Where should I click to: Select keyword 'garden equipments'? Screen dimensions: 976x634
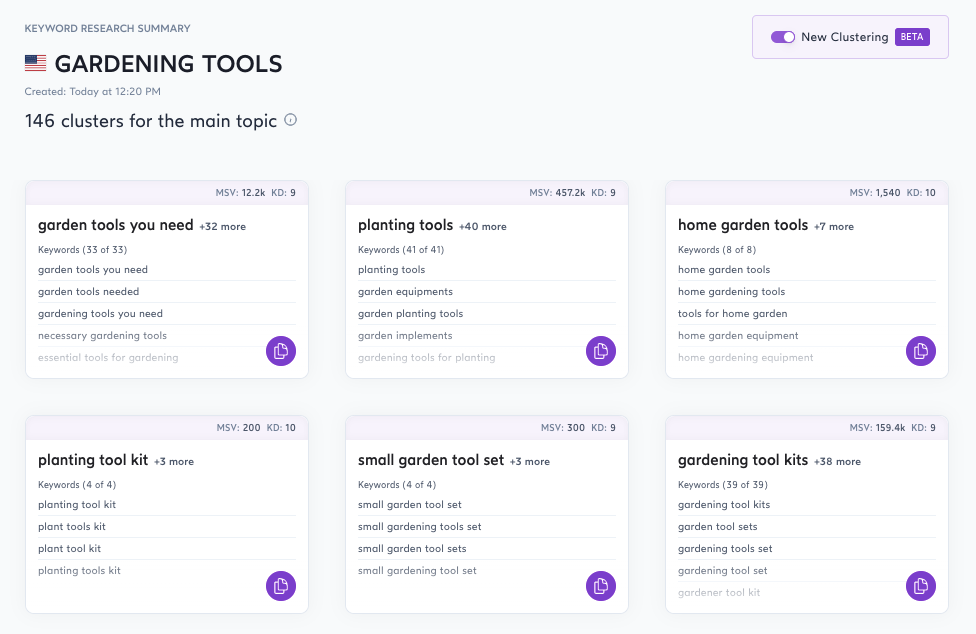(x=405, y=292)
